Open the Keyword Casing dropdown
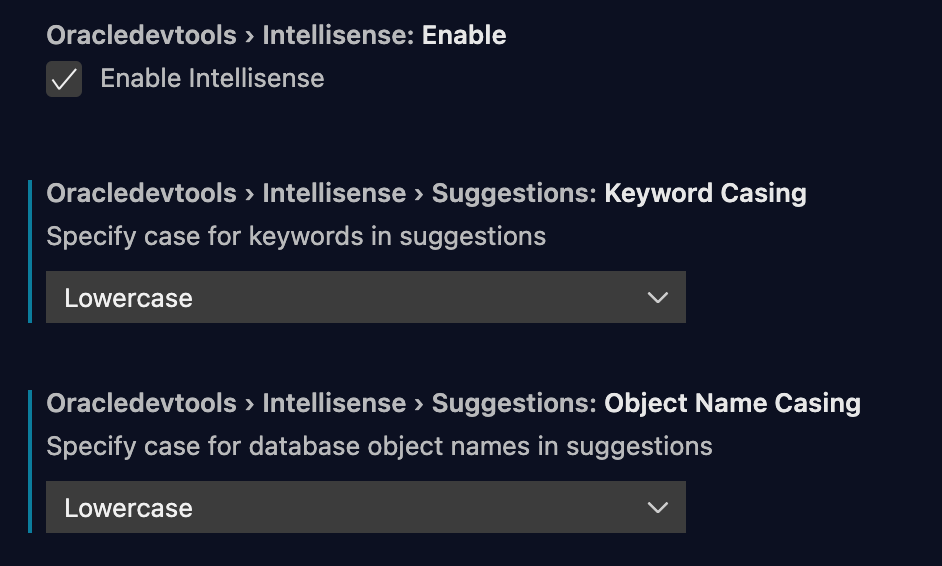Viewport: 942px width, 566px height. tap(366, 297)
